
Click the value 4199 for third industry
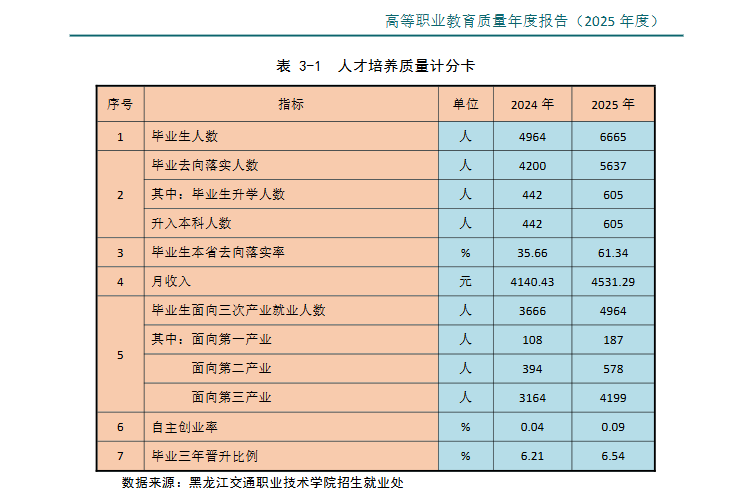613,398
